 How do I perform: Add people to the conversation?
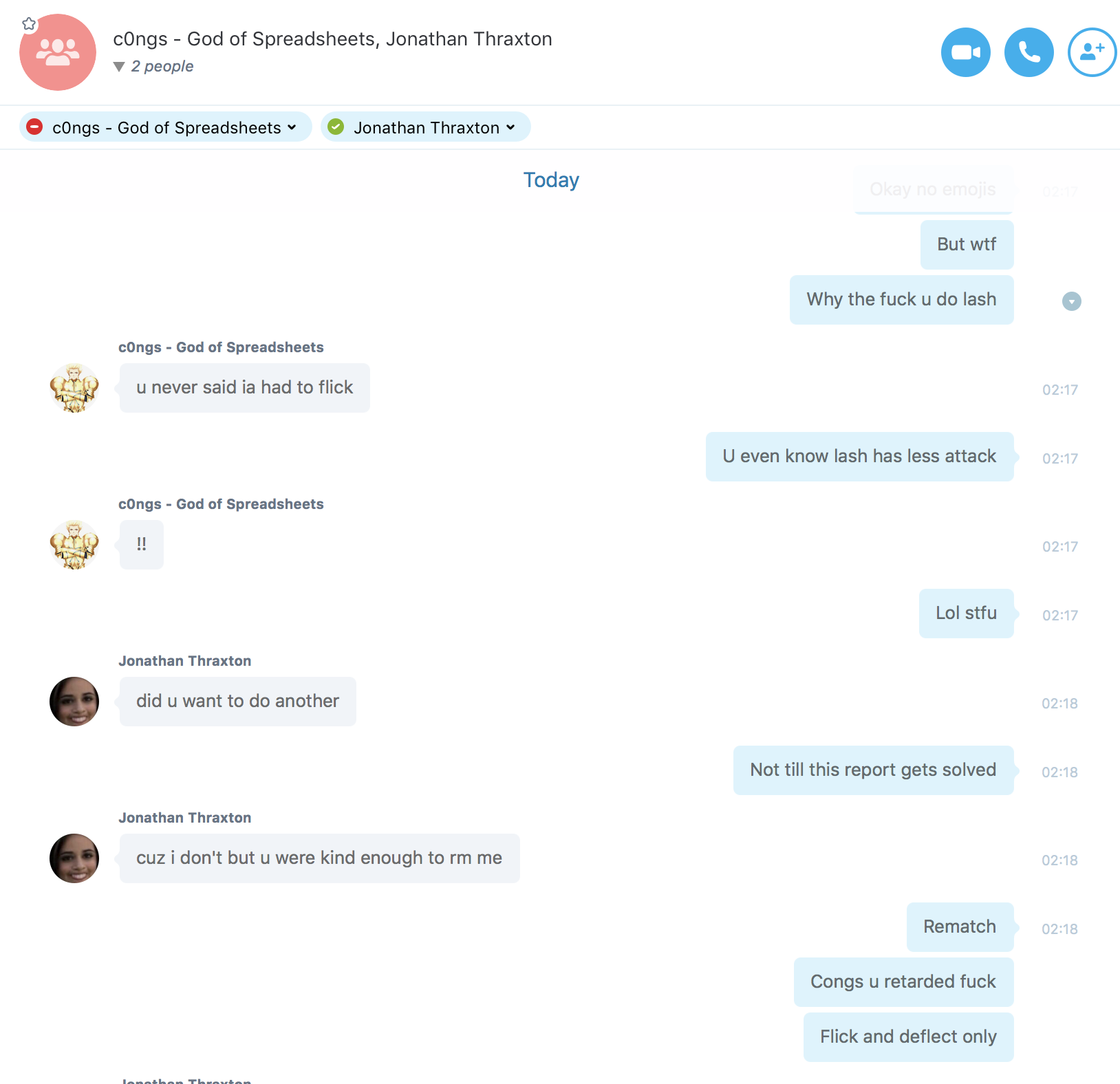pos(1092,52)
